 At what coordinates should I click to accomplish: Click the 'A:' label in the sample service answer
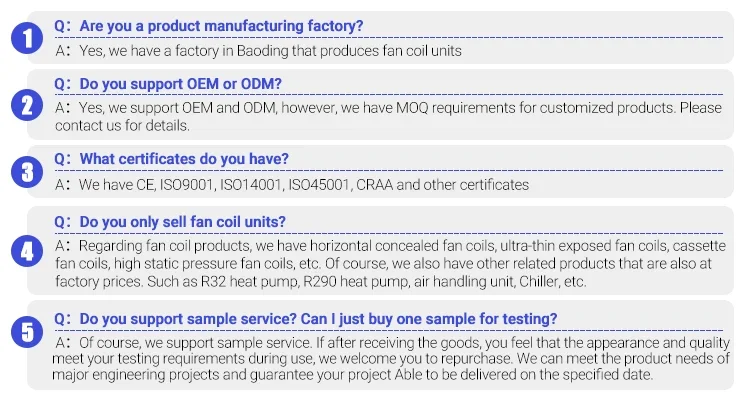click(63, 342)
